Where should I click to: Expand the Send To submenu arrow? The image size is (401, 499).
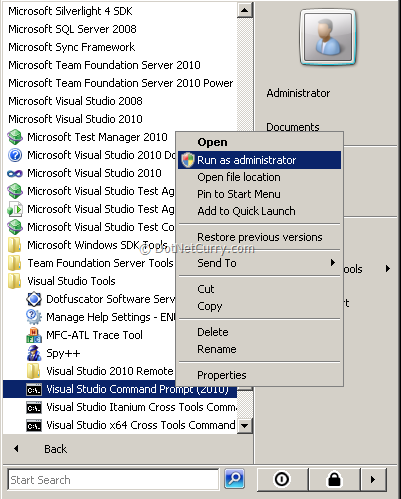coord(332,263)
